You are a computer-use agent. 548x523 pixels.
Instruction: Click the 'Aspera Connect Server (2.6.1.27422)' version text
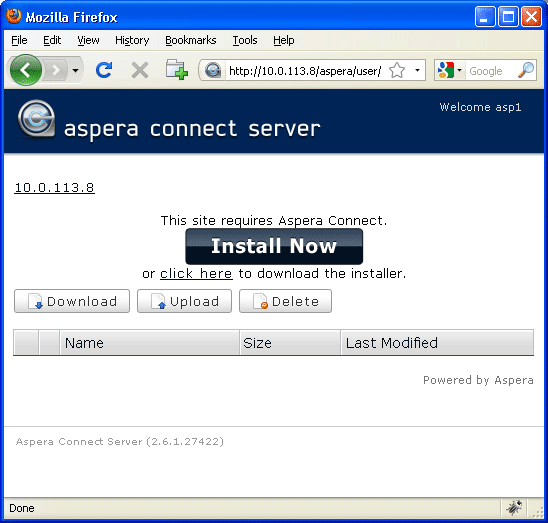(x=120, y=442)
